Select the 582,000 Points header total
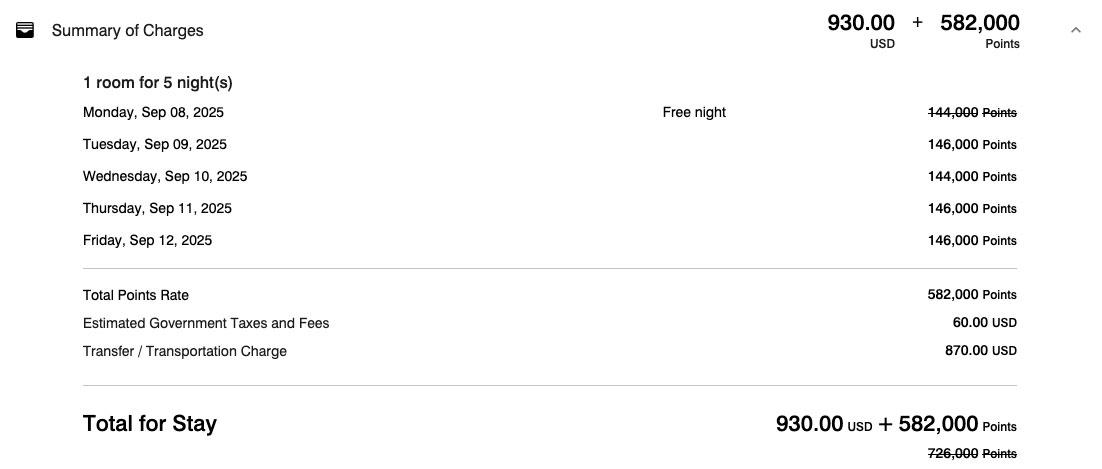1102x469 pixels. pyautogui.click(x=980, y=31)
